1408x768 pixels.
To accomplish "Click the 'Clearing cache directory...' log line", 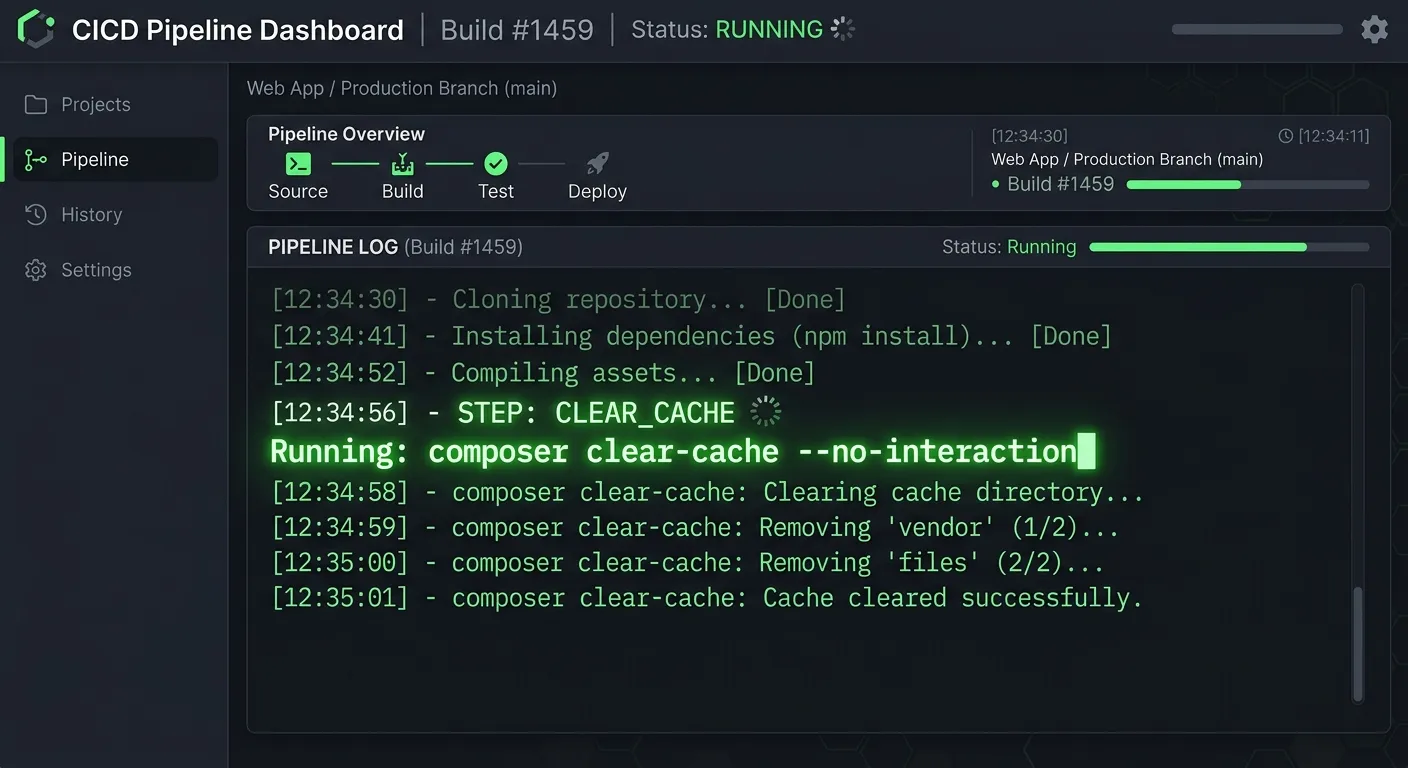I will [707, 492].
